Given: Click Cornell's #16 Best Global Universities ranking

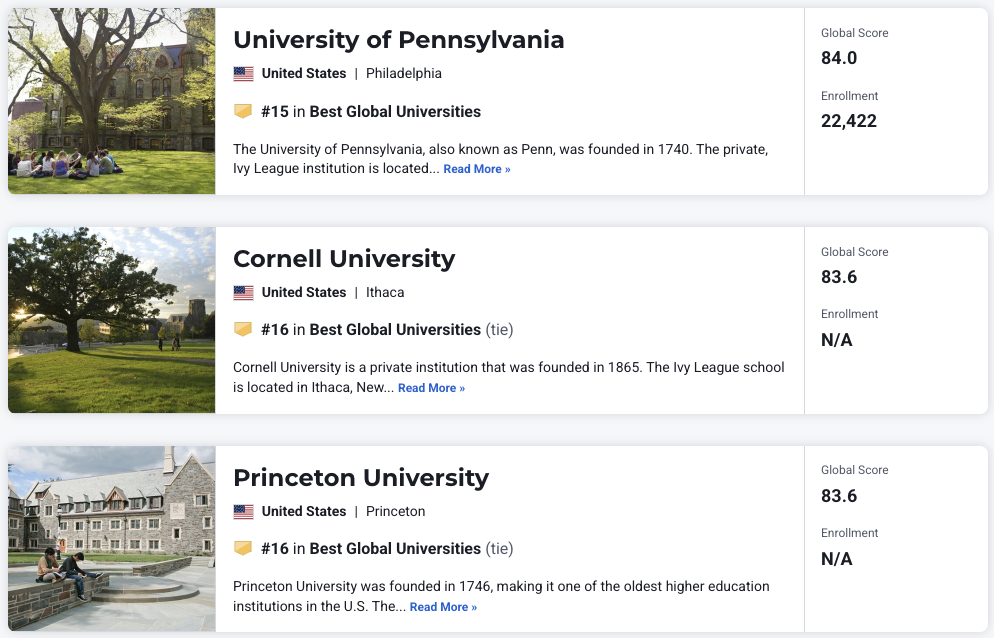Looking at the screenshot, I should [x=371, y=330].
